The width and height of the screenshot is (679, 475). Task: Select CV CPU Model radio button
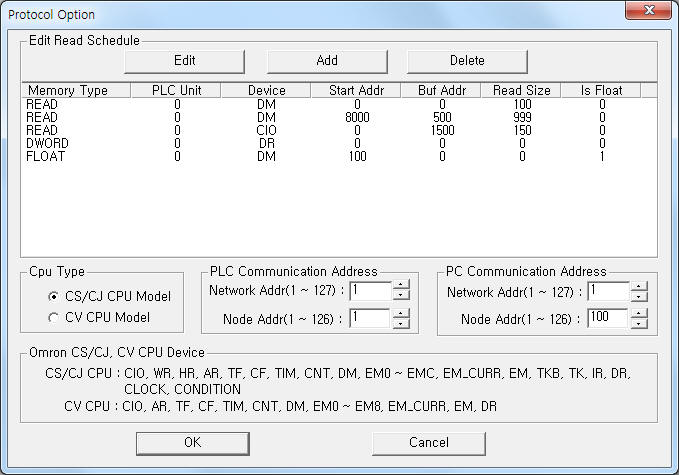(x=53, y=318)
